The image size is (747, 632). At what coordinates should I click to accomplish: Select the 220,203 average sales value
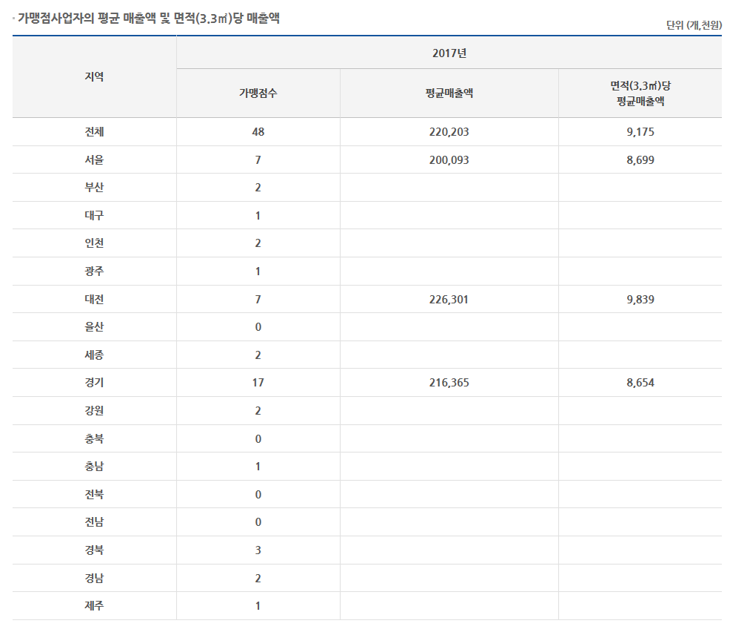click(448, 132)
